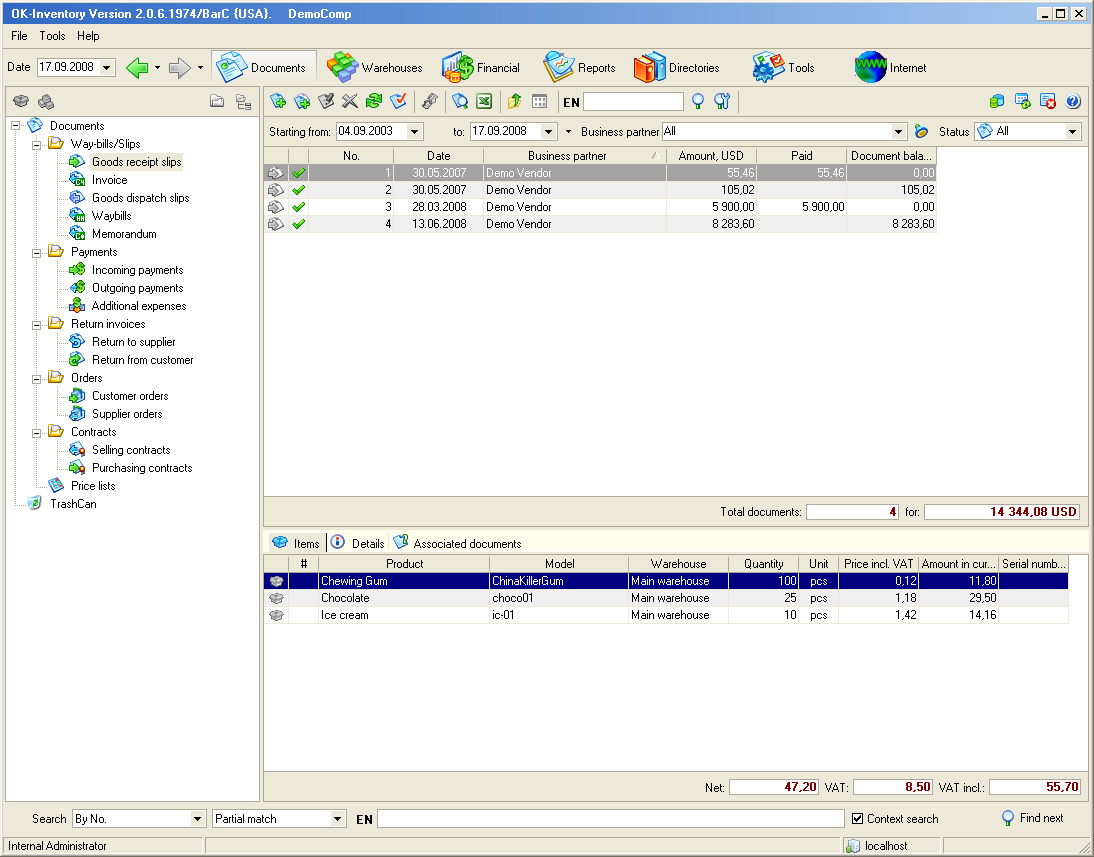Select Invoice in the documents tree
This screenshot has width=1094, height=857.
109,180
